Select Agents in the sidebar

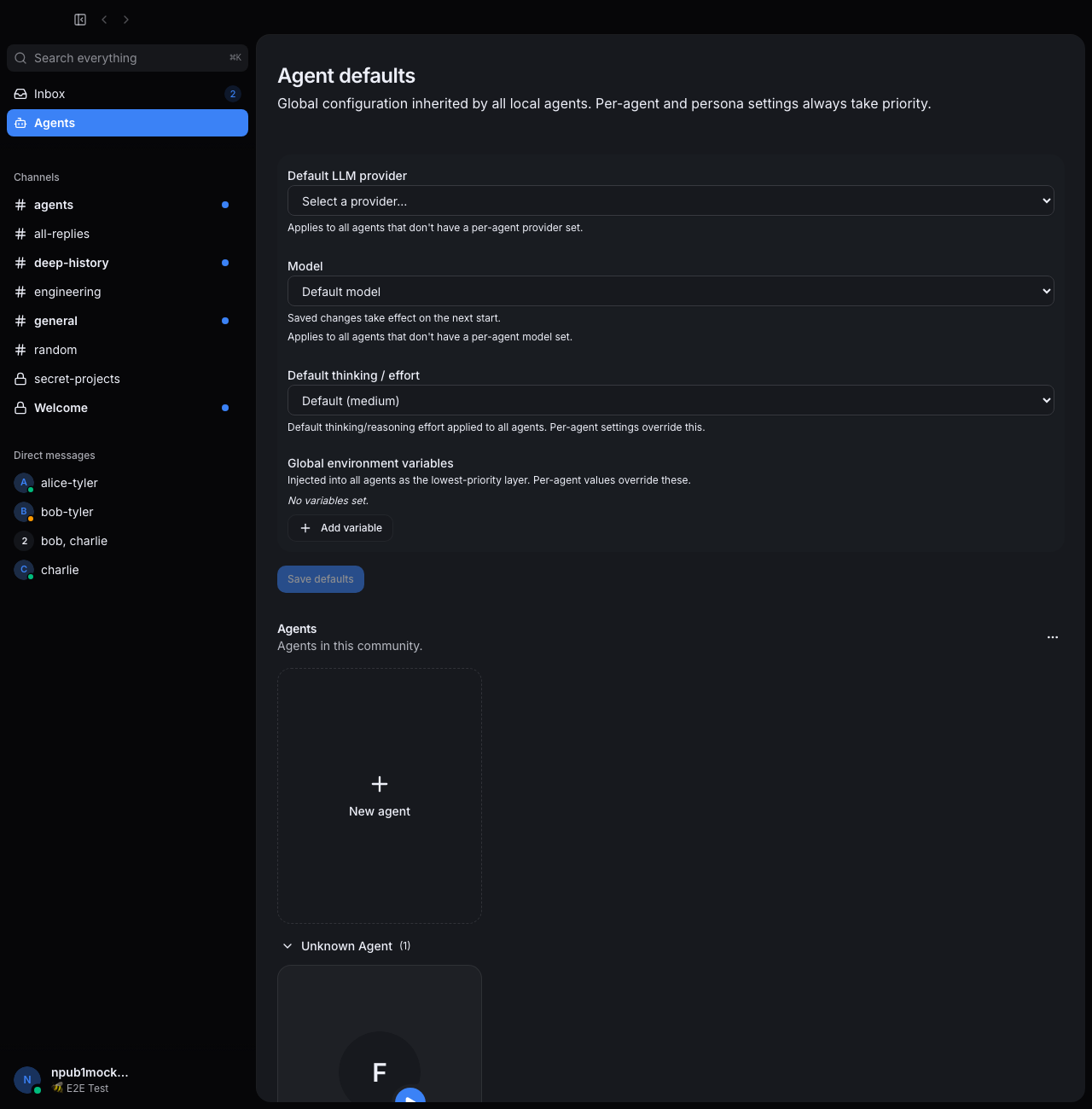pos(128,123)
